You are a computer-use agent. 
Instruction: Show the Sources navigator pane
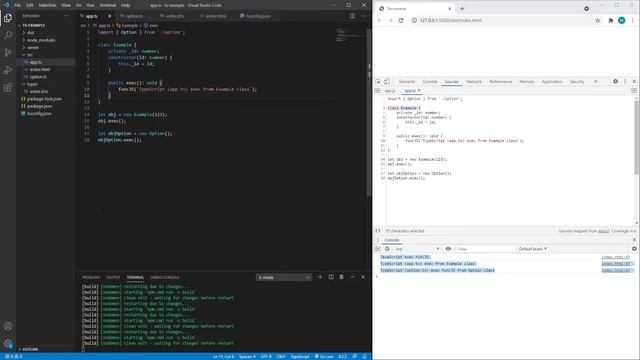(378, 91)
